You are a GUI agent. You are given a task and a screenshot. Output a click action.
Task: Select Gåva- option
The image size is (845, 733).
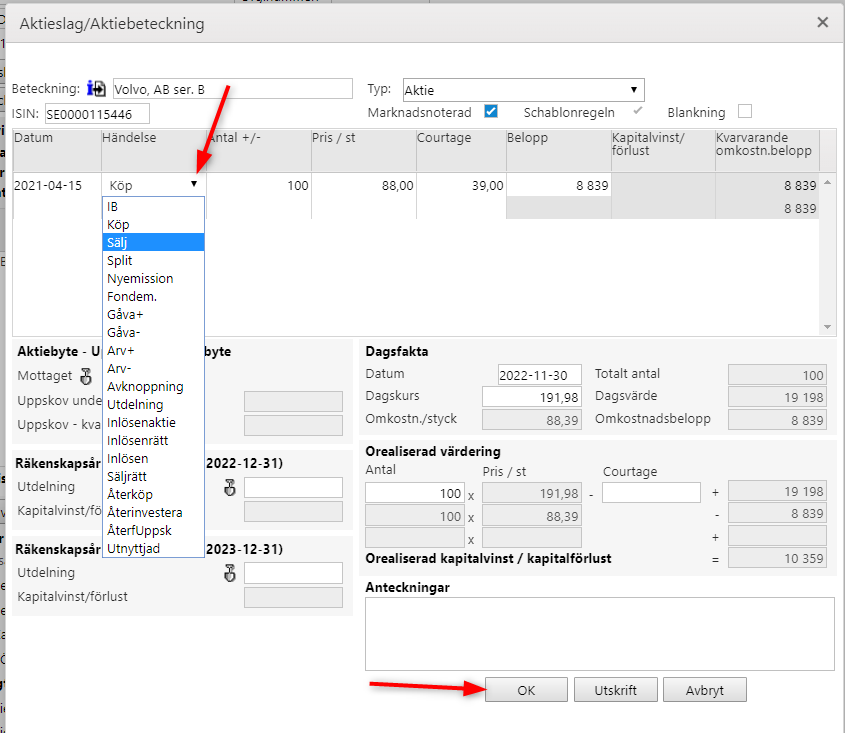tap(153, 333)
